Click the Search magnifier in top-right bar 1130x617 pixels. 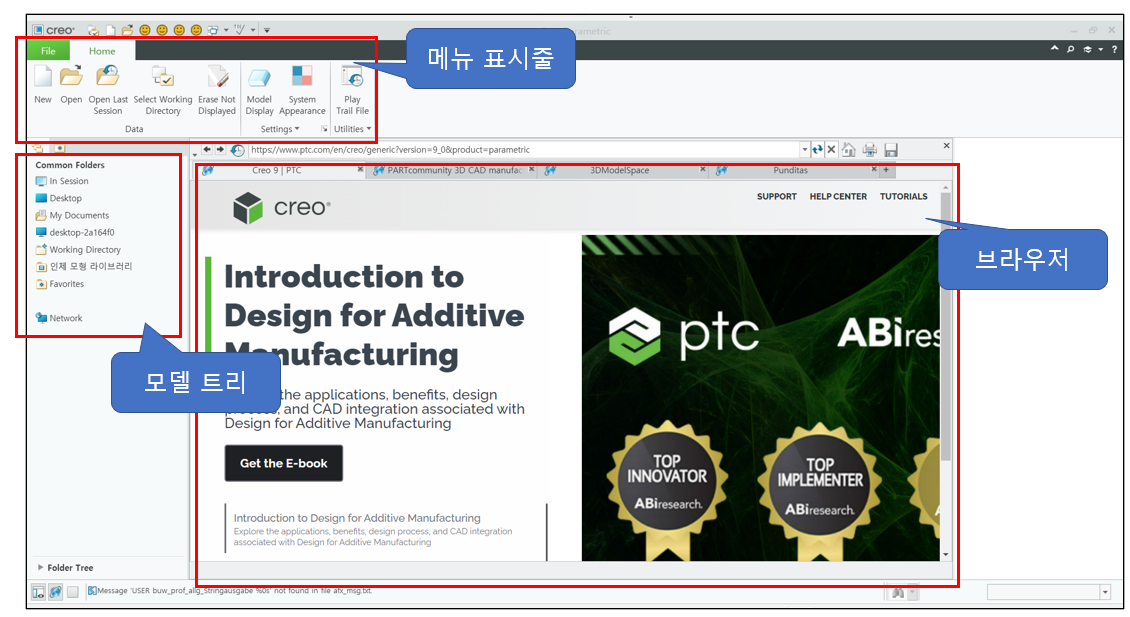point(1070,49)
